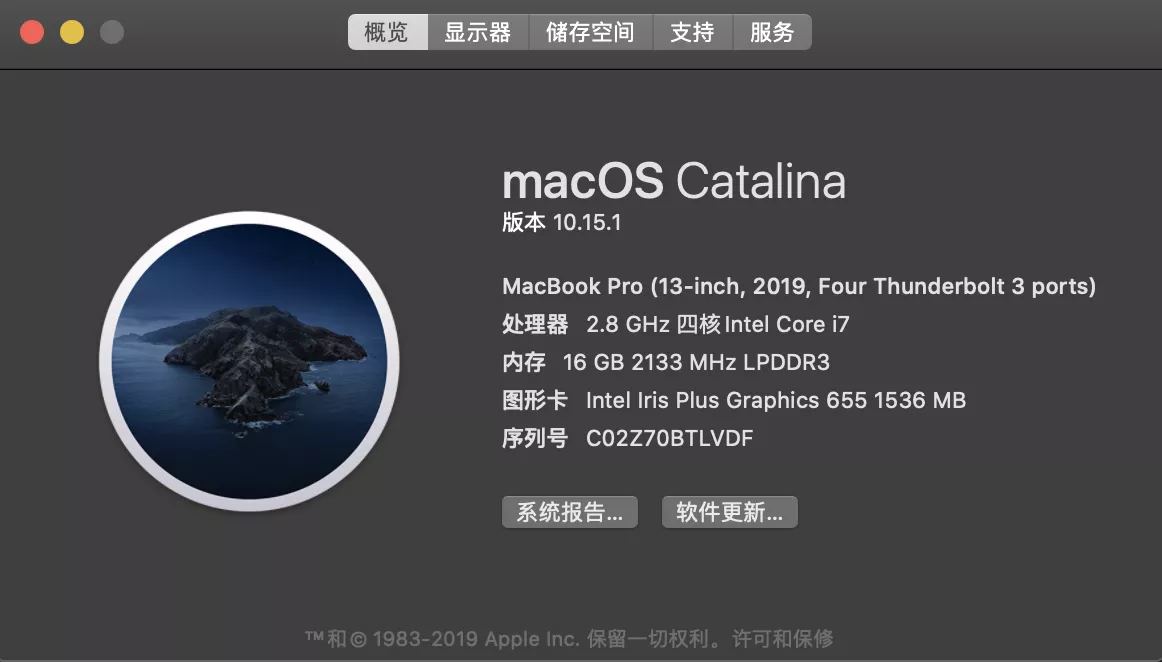The image size is (1162, 662).
Task: Click the 软件更新 button
Action: tap(730, 512)
